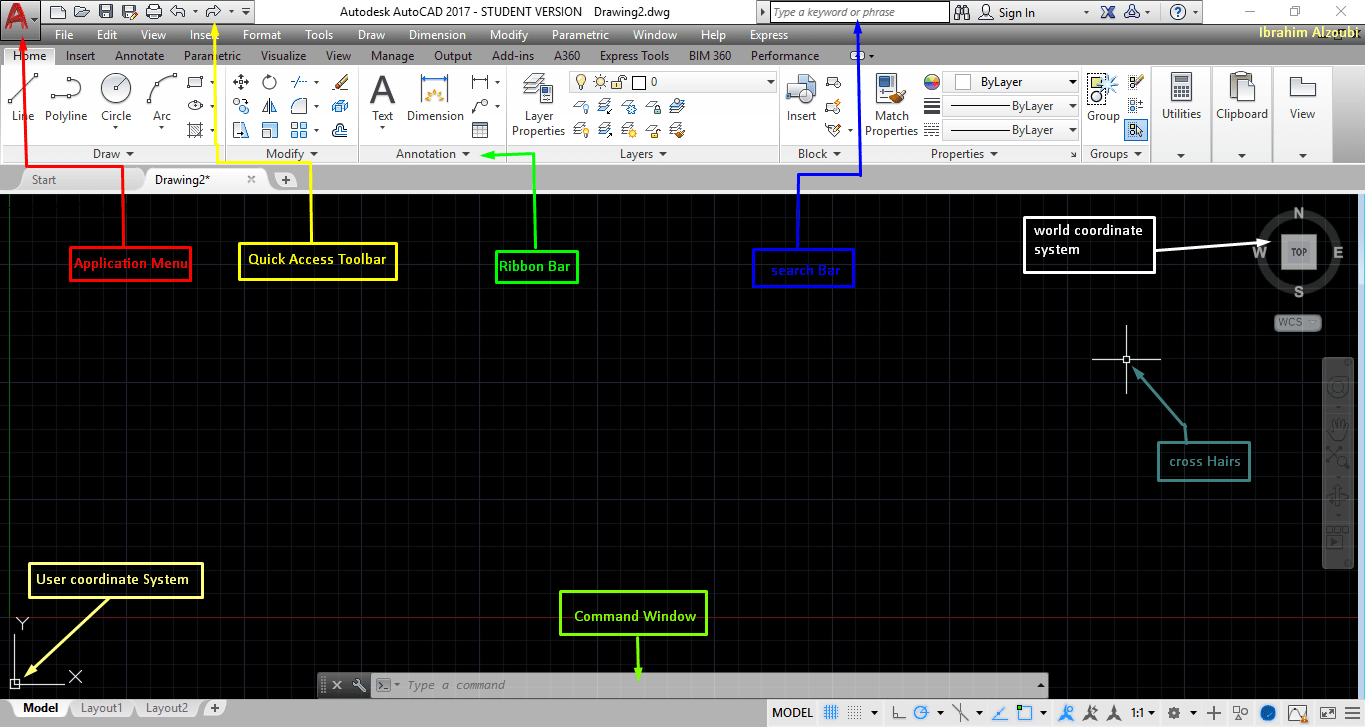Image resolution: width=1365 pixels, height=727 pixels.
Task: Open the Format menu
Action: tap(262, 35)
